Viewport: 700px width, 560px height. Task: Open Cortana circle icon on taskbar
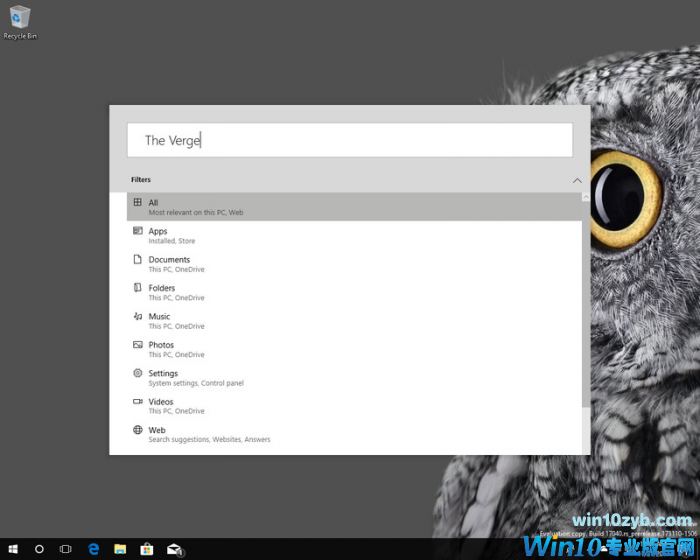pyautogui.click(x=40, y=549)
